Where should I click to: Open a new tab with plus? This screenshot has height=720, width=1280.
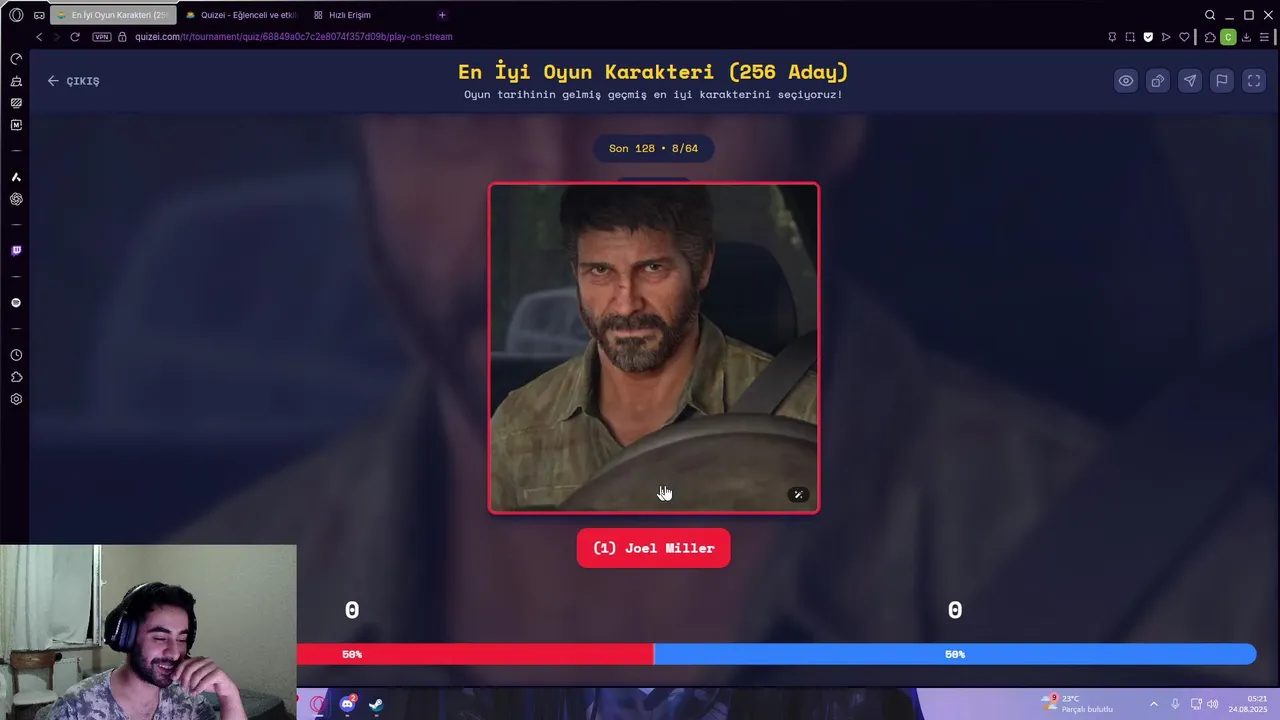coord(442,15)
